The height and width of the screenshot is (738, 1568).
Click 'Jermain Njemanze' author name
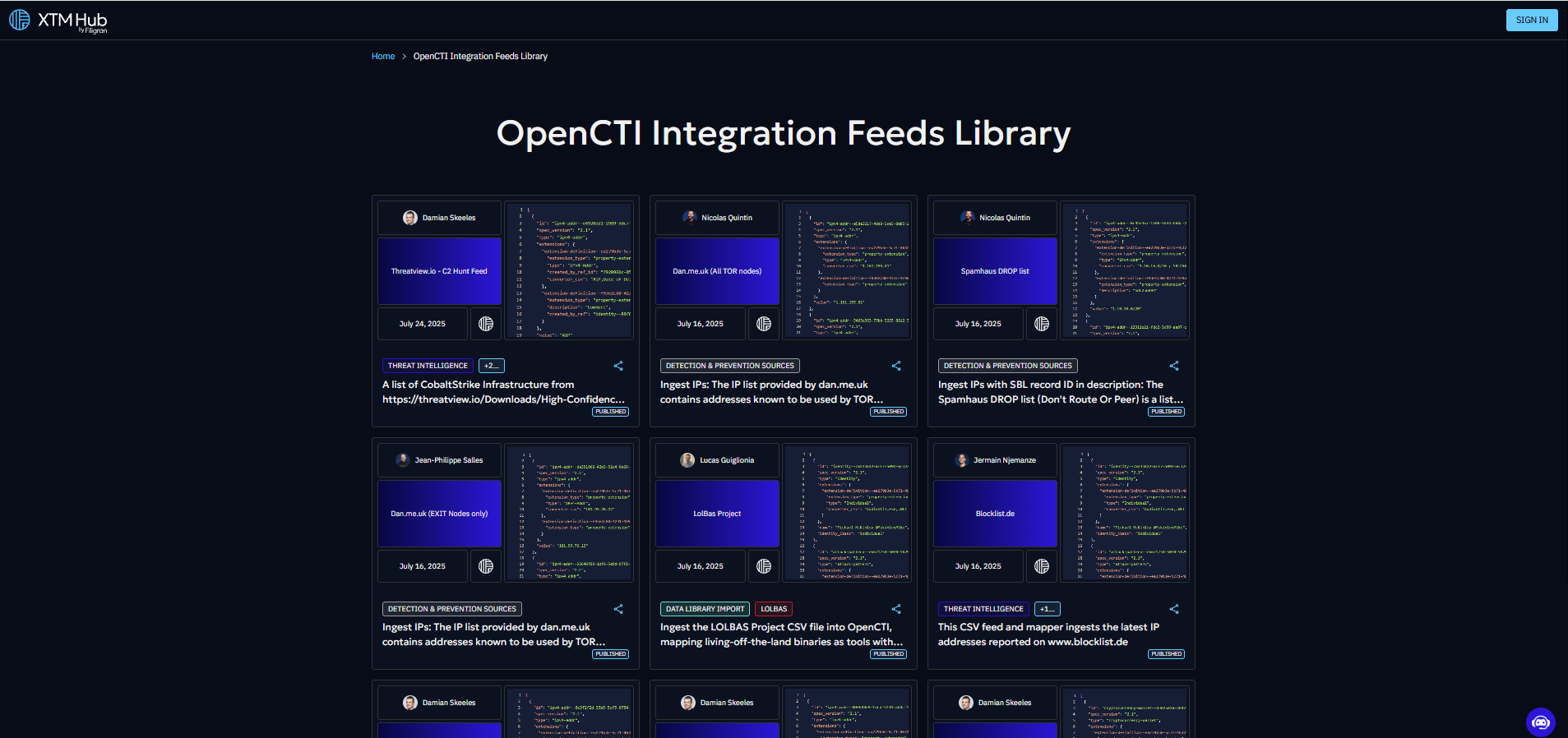[x=1005, y=460]
